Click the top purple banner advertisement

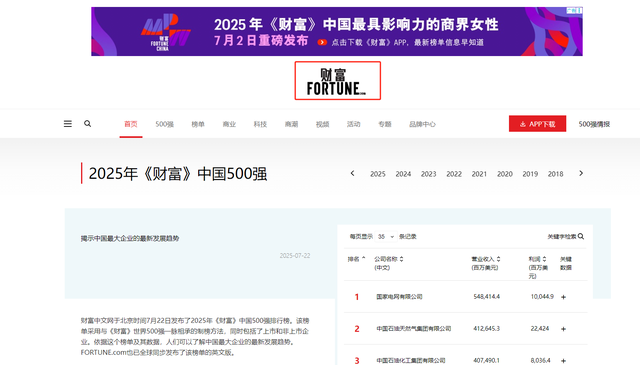pos(337,31)
